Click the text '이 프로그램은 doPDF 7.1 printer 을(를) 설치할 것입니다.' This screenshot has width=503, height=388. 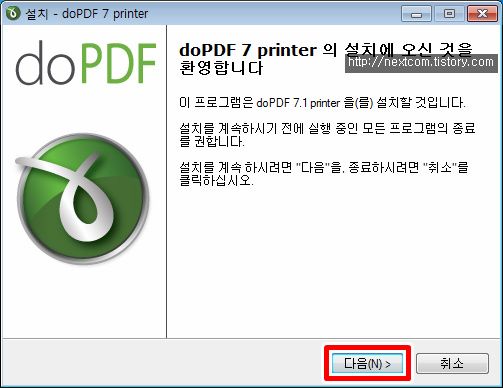322,102
